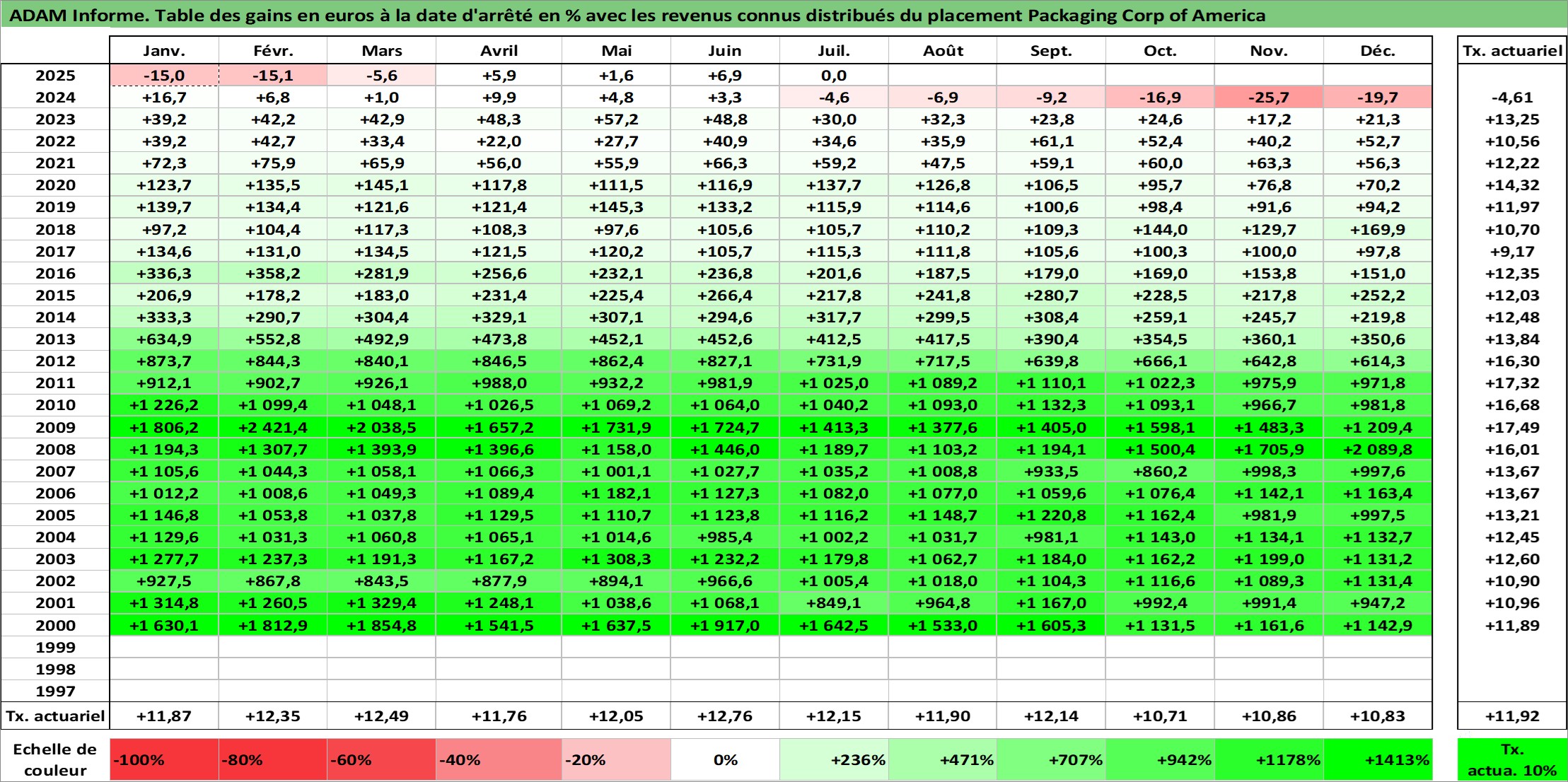Click the +1413% bright green swatch
This screenshot has height=782, width=1568.
click(x=1378, y=760)
